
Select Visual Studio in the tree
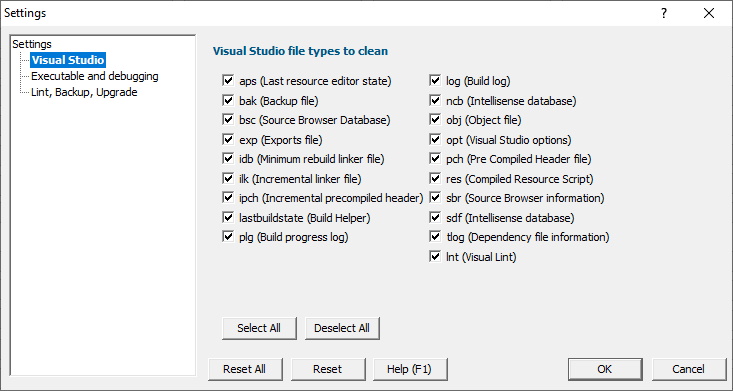pos(68,60)
